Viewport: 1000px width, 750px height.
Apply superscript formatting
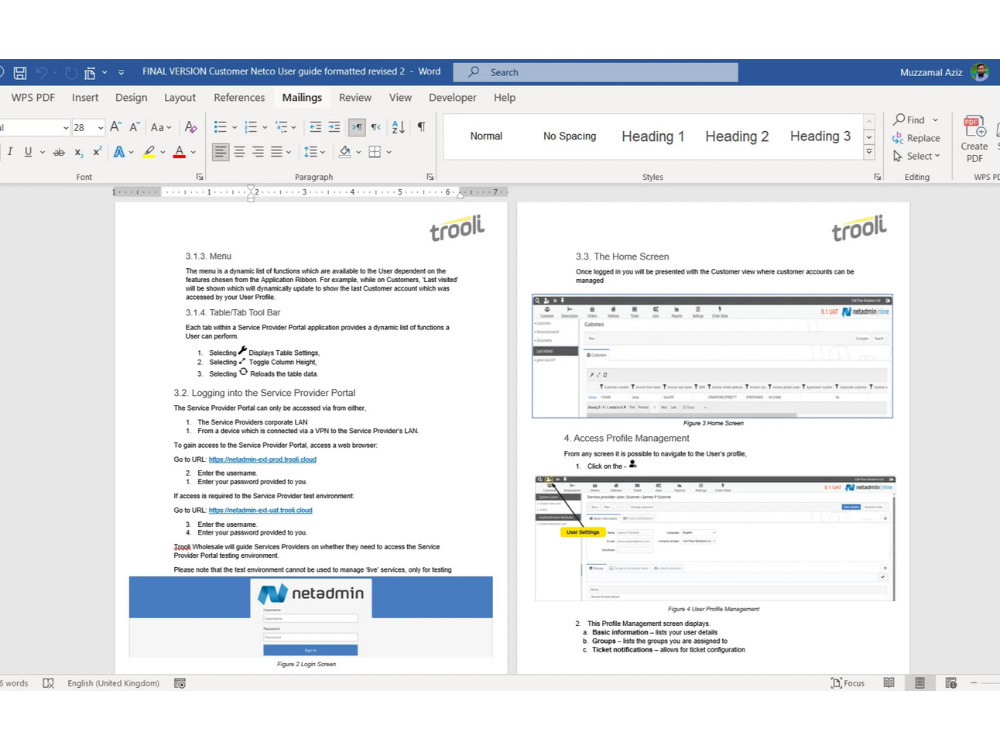click(97, 152)
